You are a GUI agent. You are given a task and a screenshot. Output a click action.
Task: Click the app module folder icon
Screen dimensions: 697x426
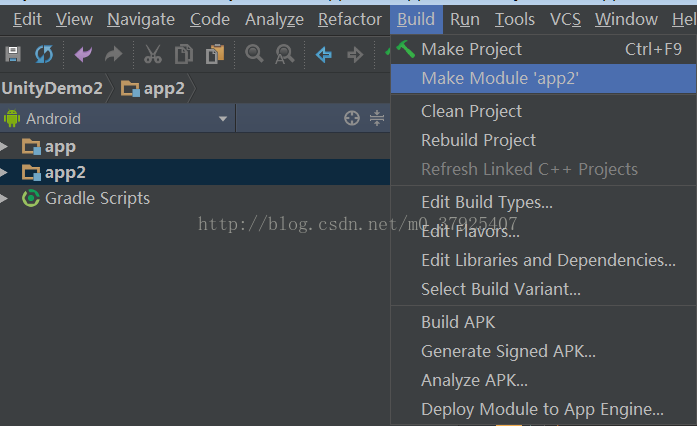[31, 146]
